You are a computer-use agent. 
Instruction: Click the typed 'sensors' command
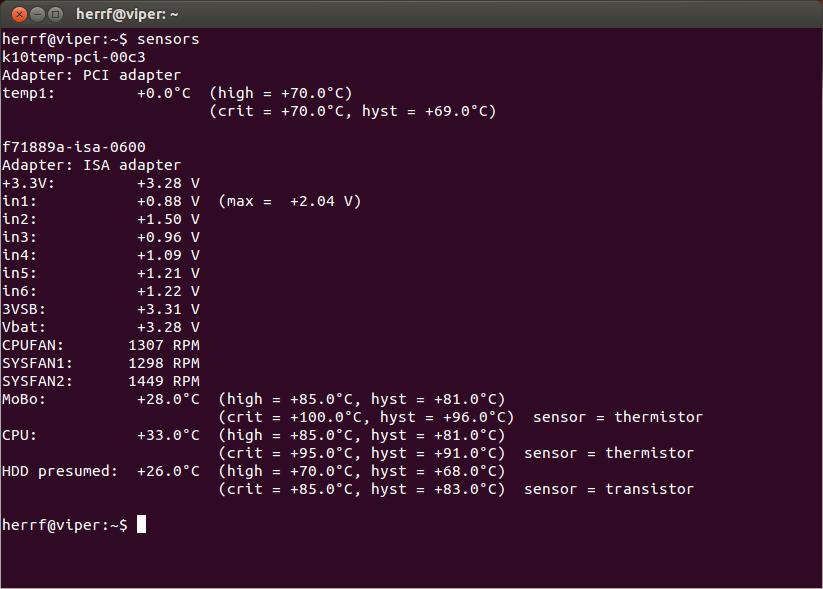coord(168,39)
